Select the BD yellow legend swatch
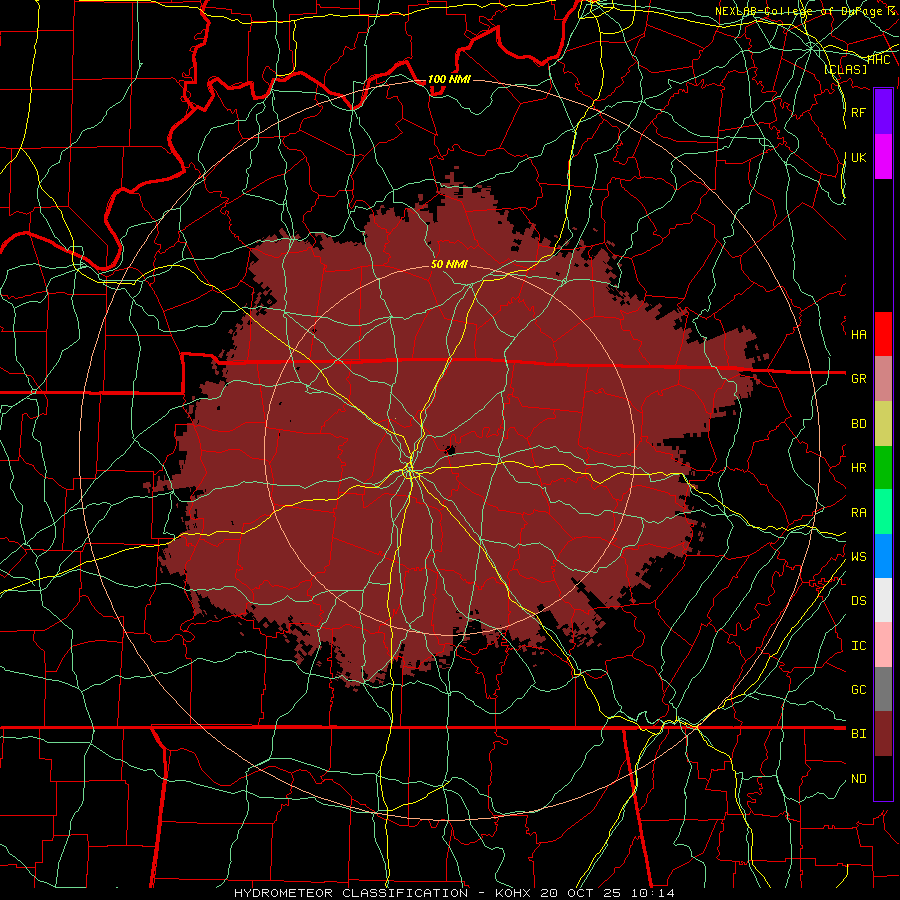This screenshot has width=900, height=900. click(x=883, y=423)
